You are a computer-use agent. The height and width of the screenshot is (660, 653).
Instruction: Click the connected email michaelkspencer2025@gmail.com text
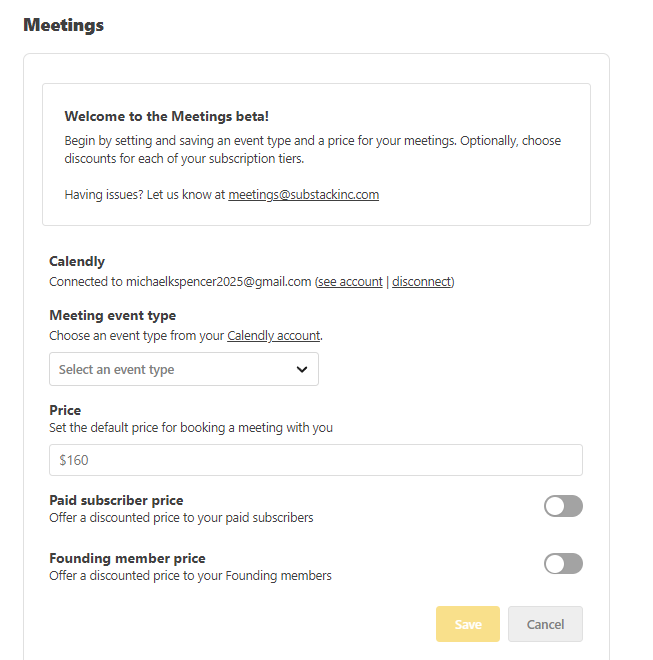coord(219,282)
